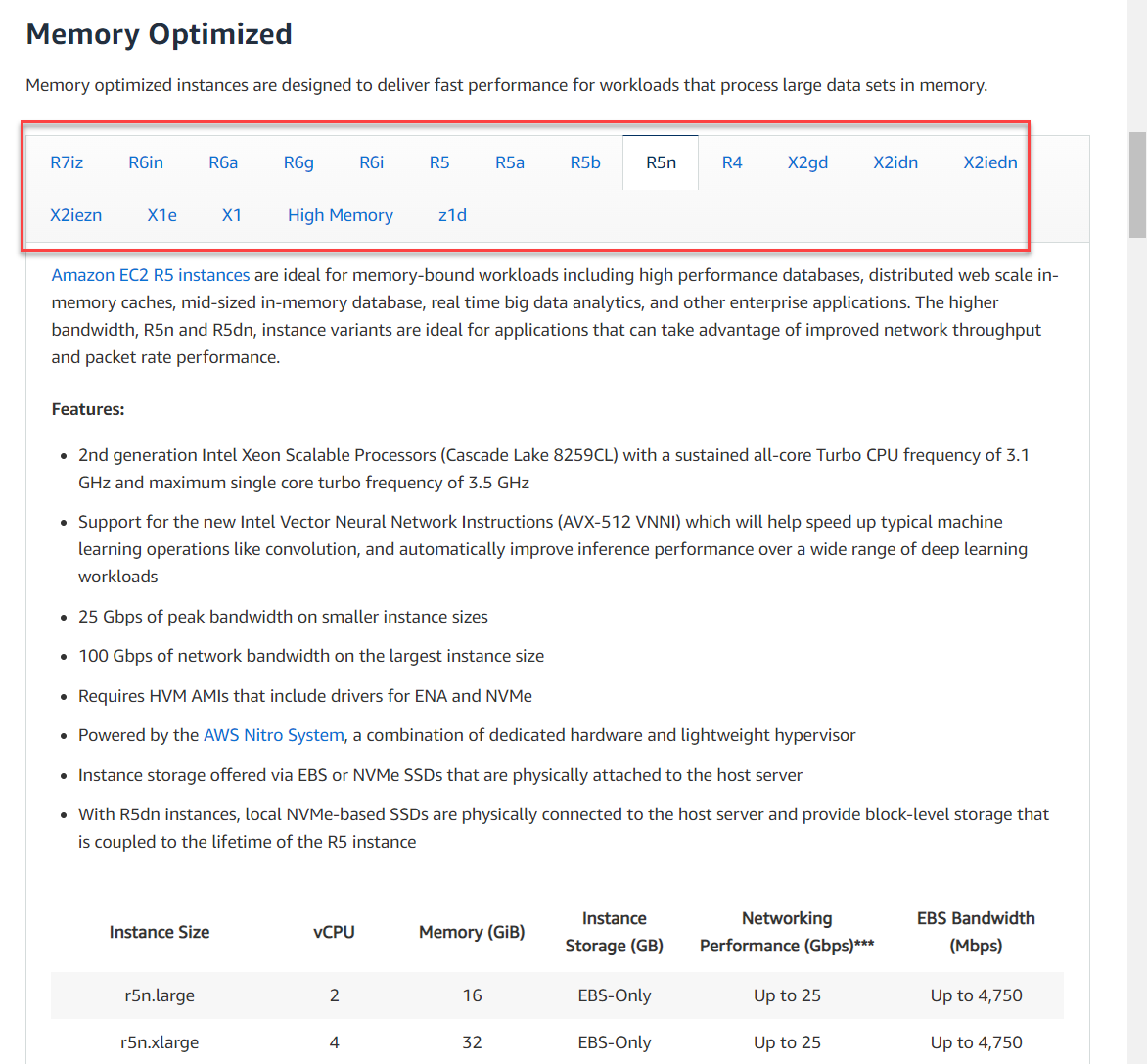Select the R6a tab
Screen dimensions: 1147x1064
click(x=223, y=162)
